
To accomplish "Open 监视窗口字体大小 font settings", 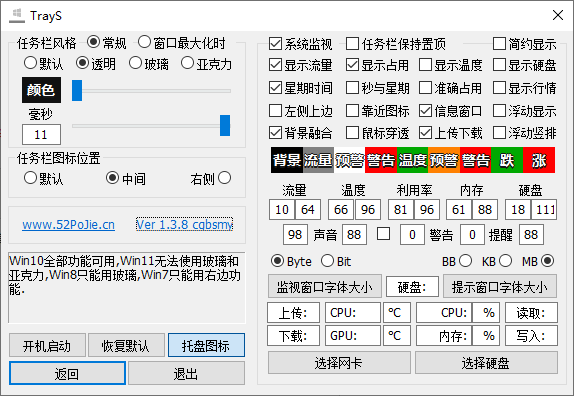I will tap(325, 287).
